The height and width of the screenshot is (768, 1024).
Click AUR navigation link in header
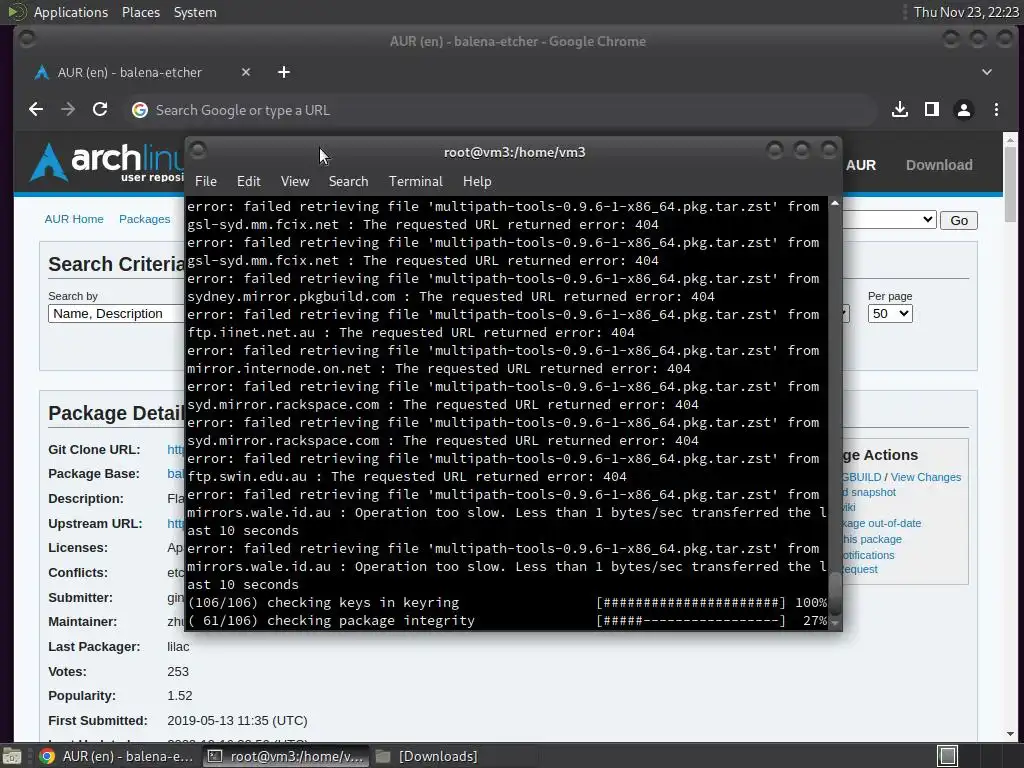[861, 165]
